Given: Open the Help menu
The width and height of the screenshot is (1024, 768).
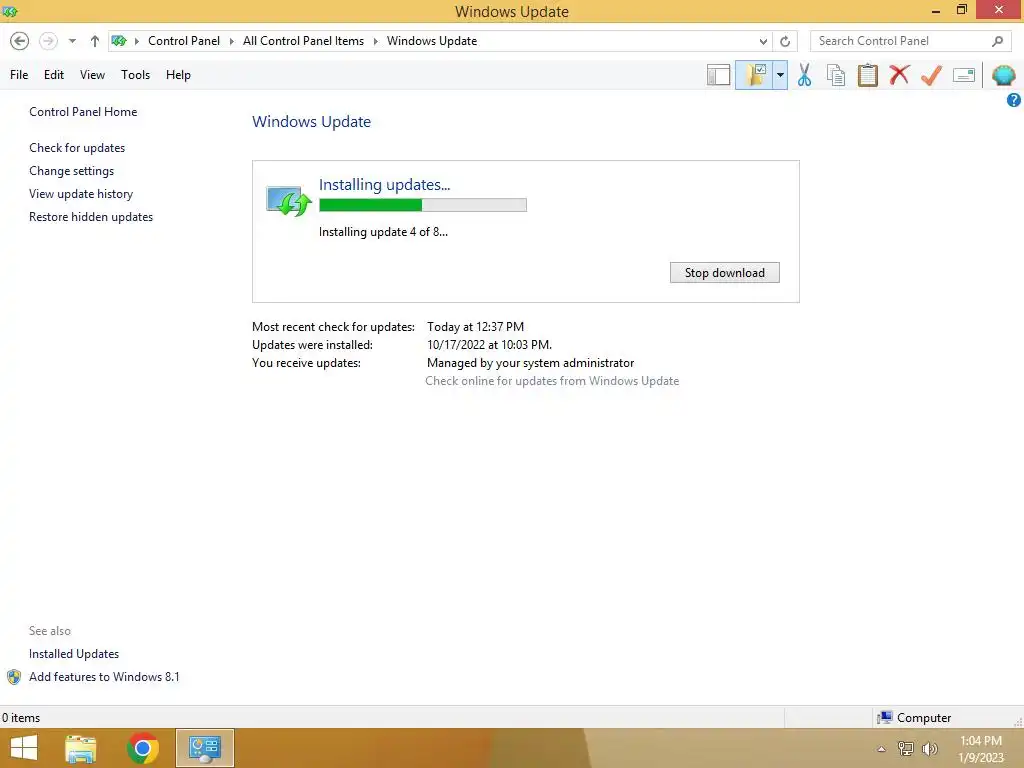Looking at the screenshot, I should click(178, 75).
